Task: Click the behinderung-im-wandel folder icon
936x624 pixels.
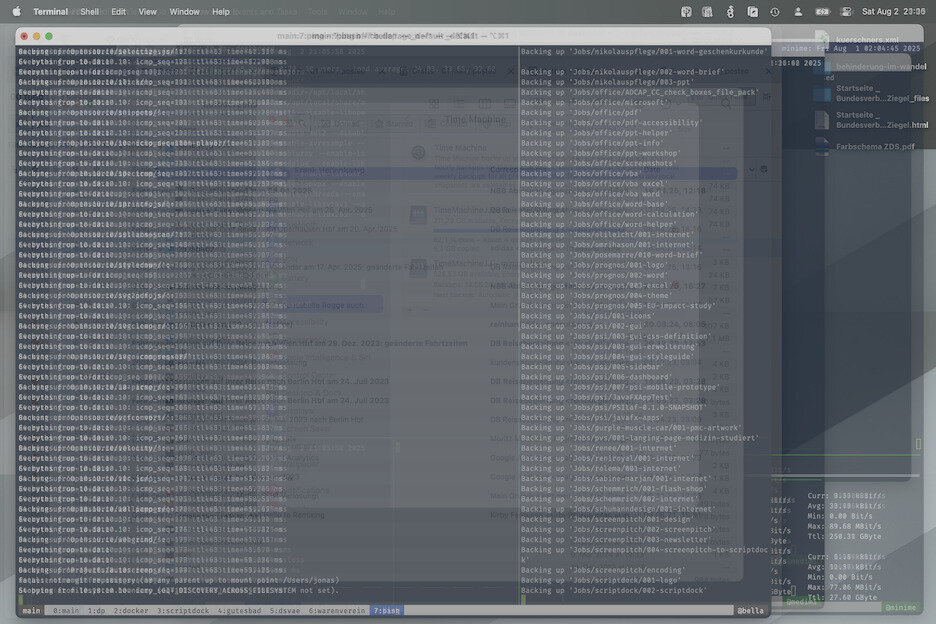Action: 821,66
